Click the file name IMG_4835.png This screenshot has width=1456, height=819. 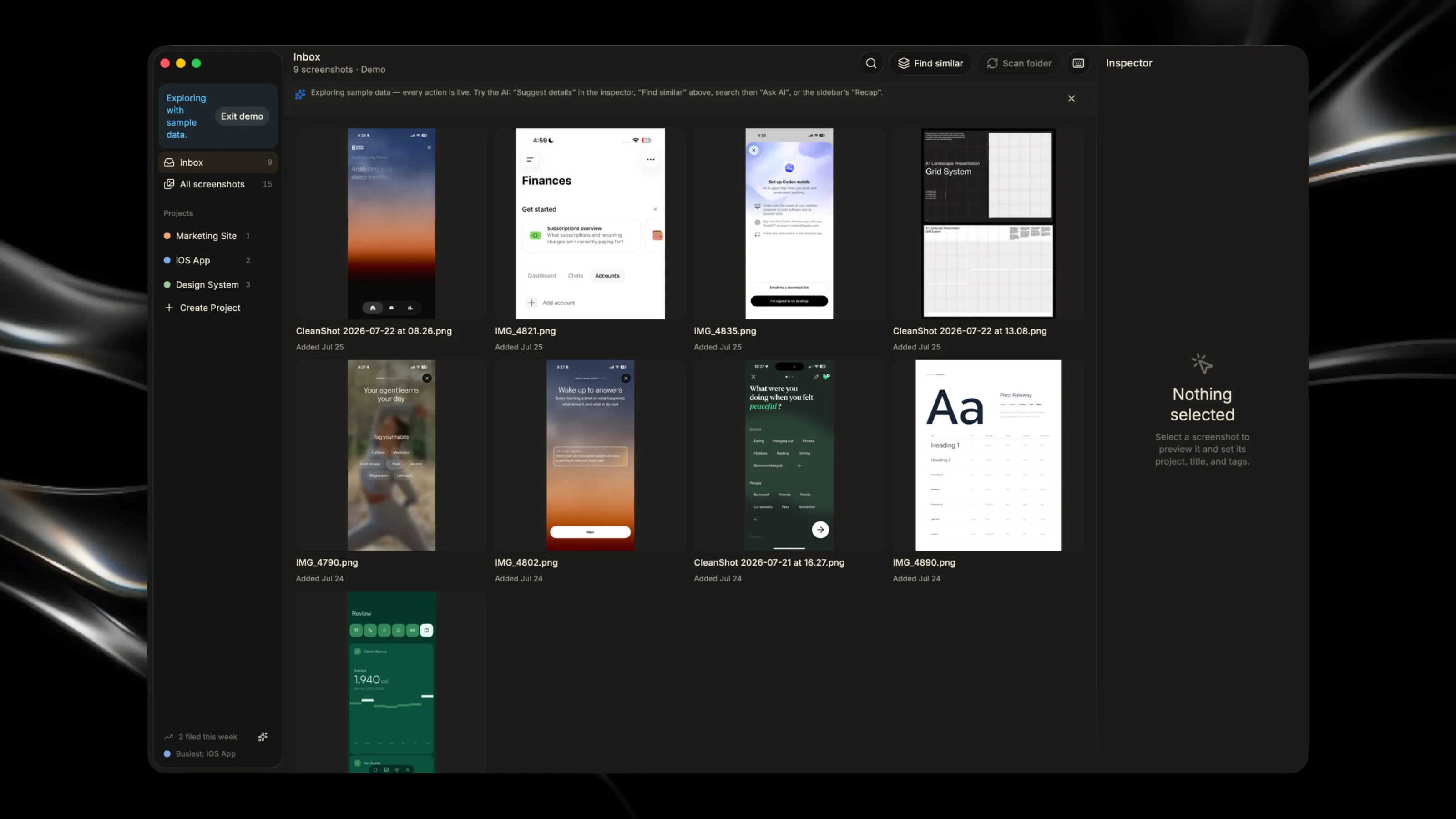pos(725,331)
